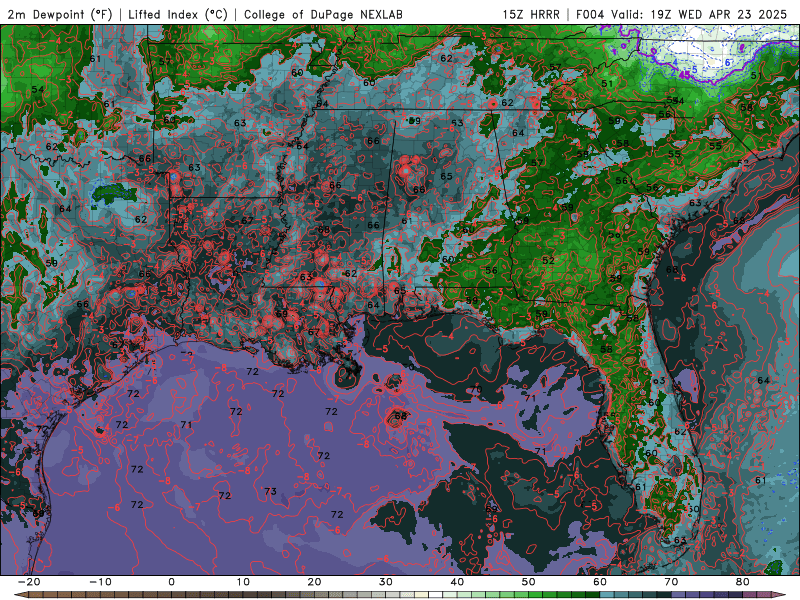Click the 60 label on the color scale
This screenshot has width=800, height=600.
pyautogui.click(x=600, y=582)
